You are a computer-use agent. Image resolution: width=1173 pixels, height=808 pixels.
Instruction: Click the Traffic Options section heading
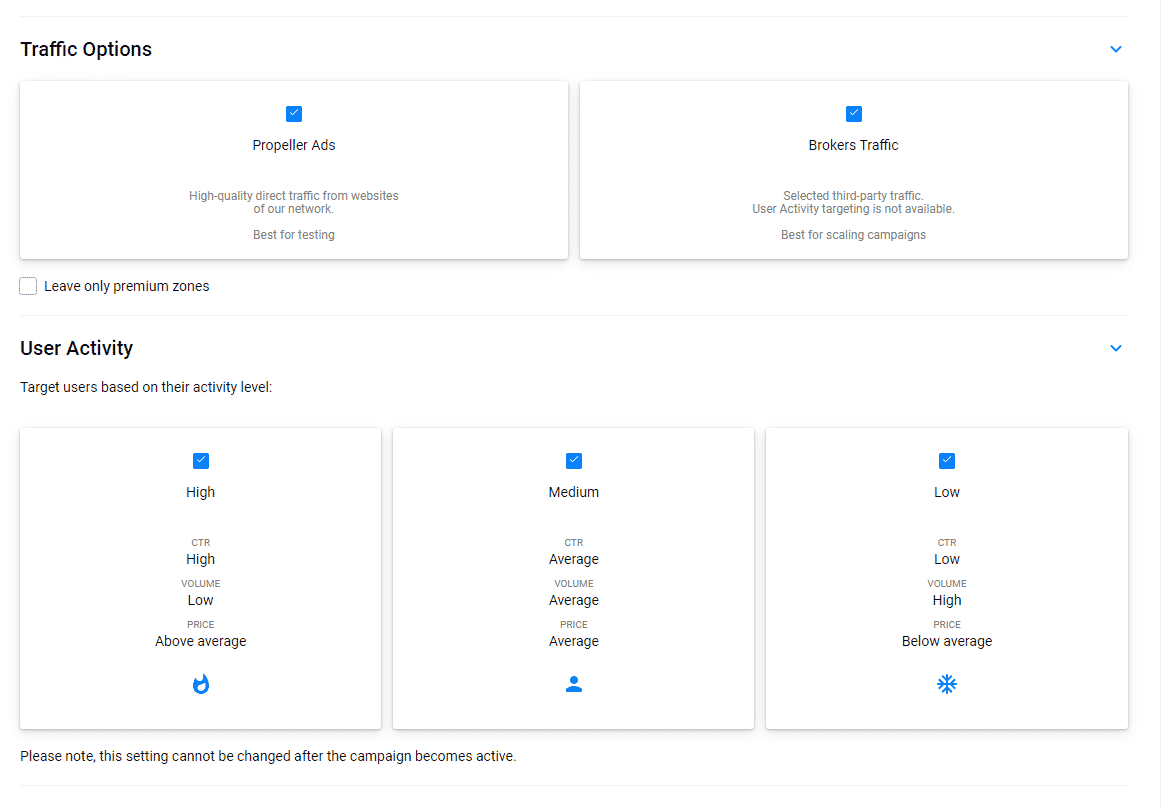[x=86, y=49]
